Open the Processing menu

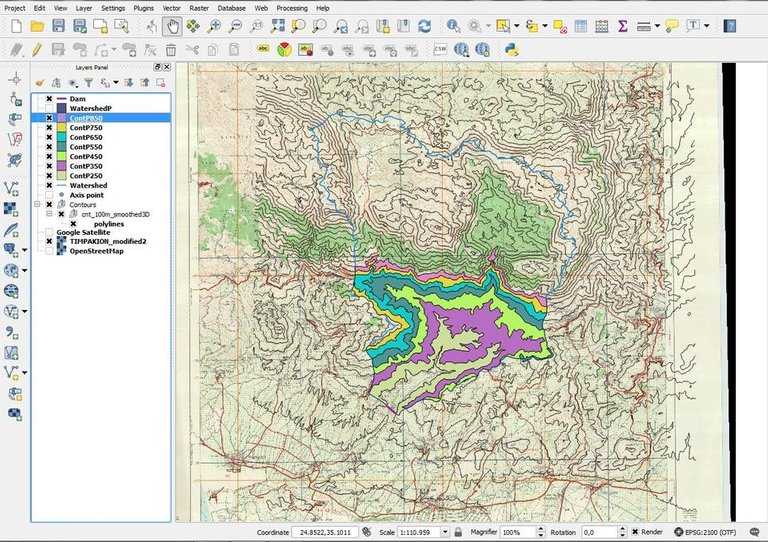[292, 7]
